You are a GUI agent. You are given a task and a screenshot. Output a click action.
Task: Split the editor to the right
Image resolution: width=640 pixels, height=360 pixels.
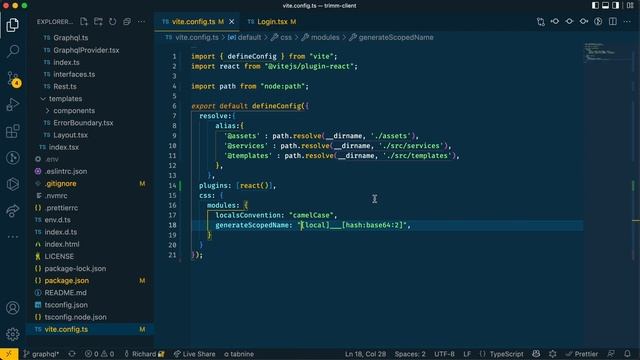[613, 22]
